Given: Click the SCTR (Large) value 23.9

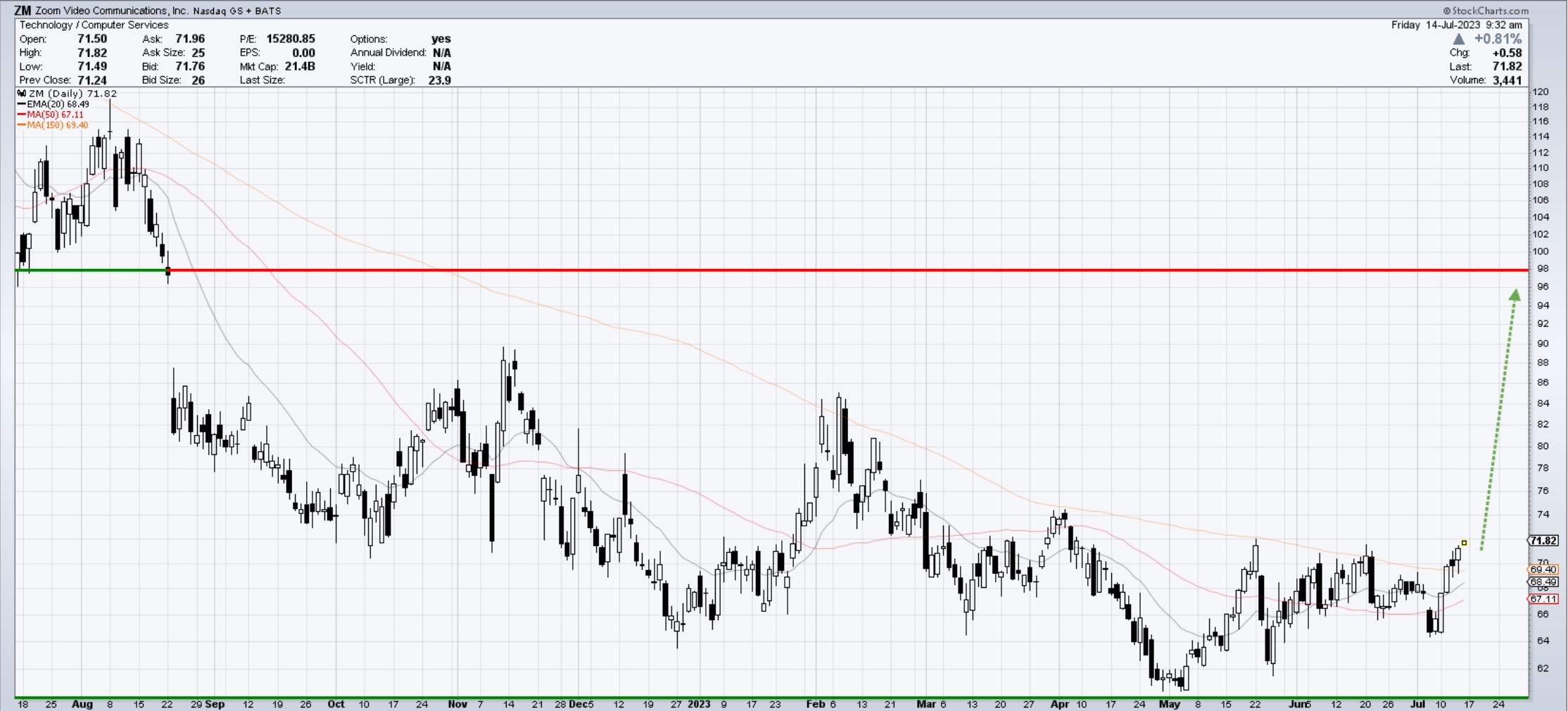Looking at the screenshot, I should [440, 80].
